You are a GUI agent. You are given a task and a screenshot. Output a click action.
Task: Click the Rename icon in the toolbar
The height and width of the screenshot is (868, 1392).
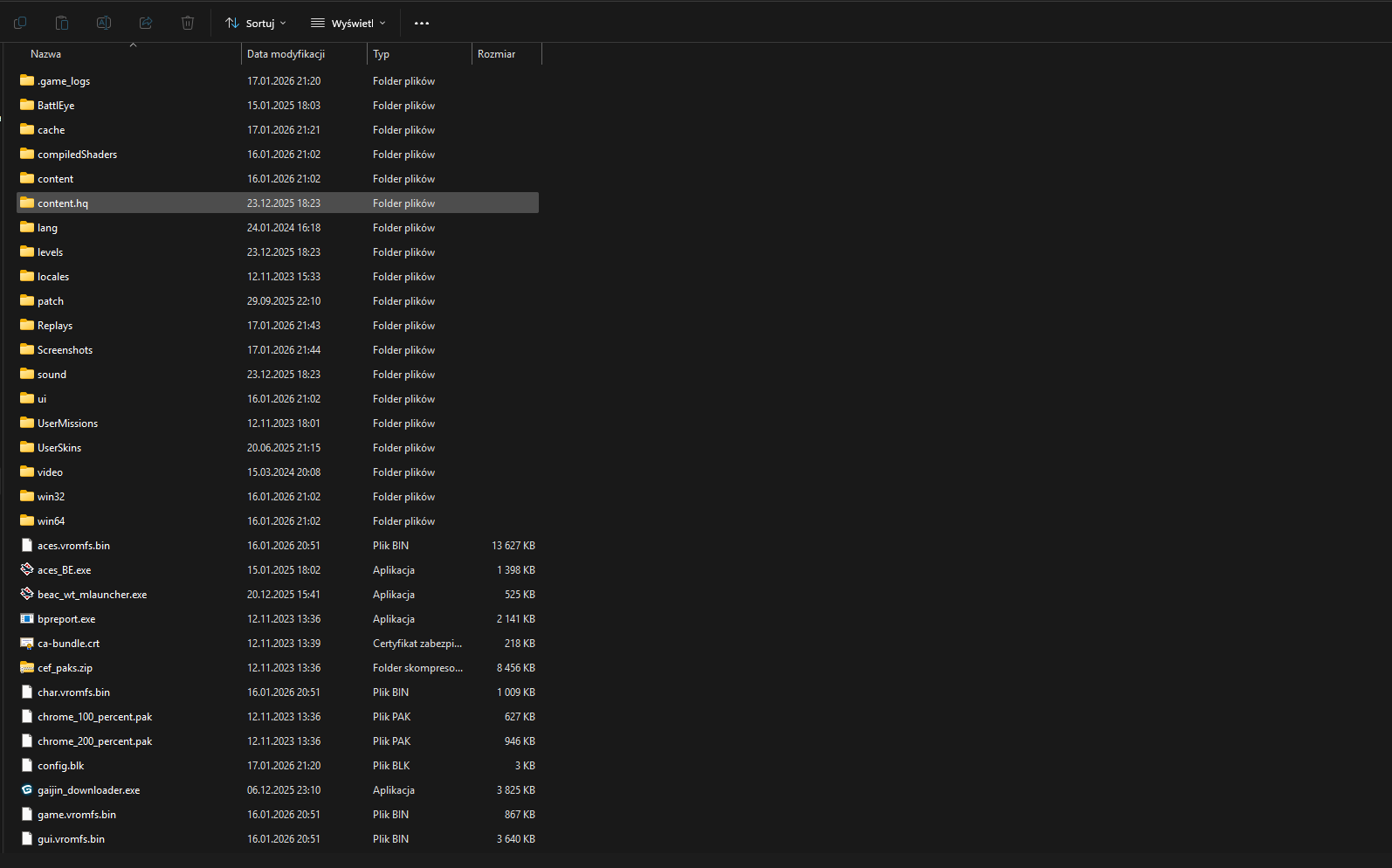point(104,23)
